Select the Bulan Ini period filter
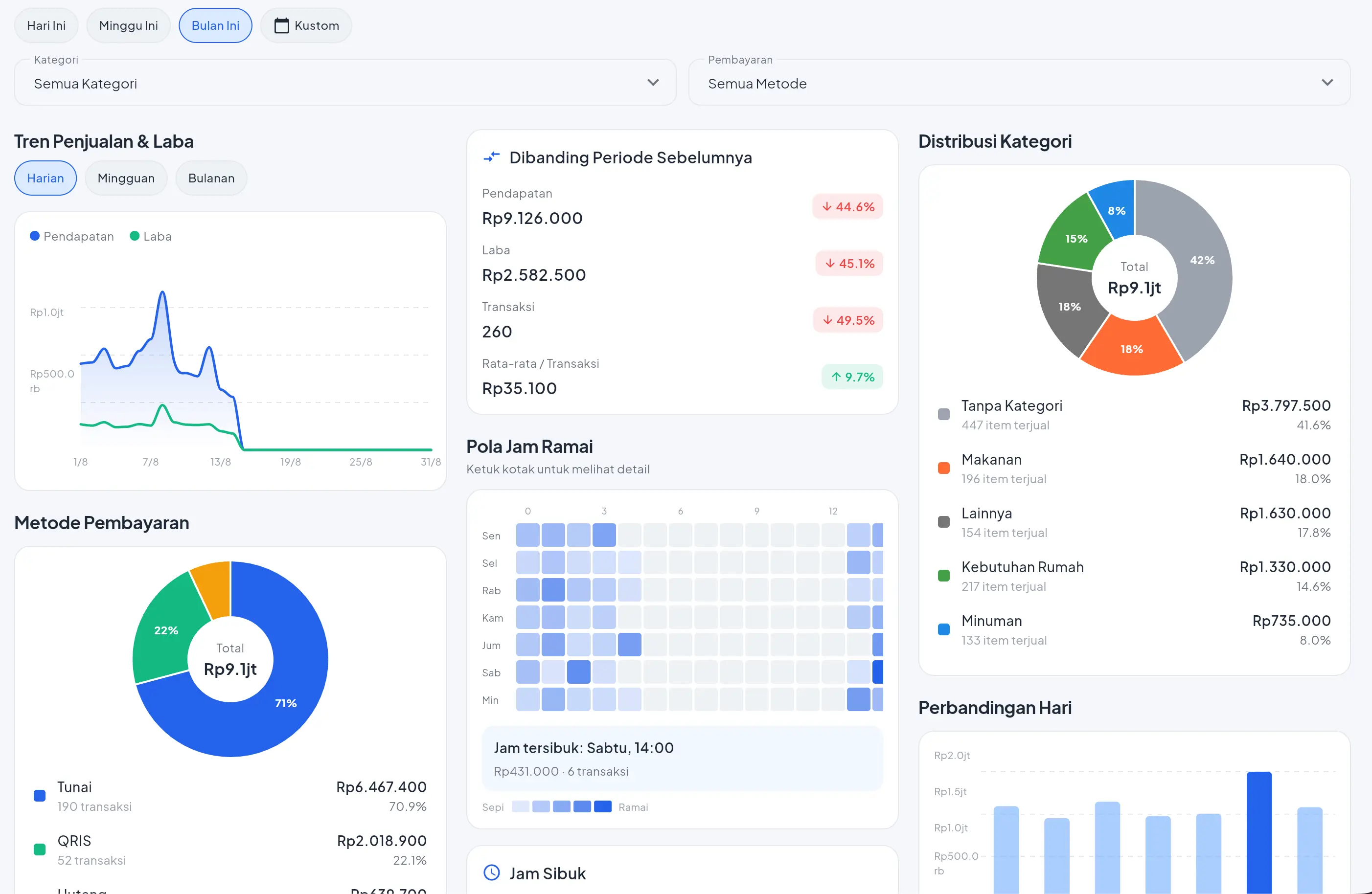 216,25
